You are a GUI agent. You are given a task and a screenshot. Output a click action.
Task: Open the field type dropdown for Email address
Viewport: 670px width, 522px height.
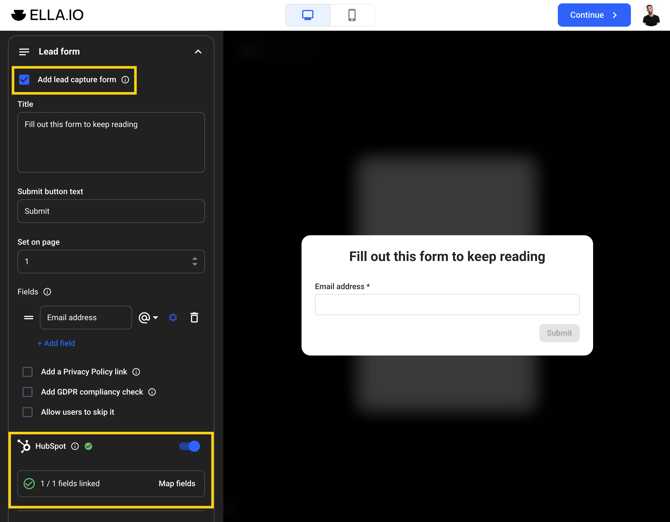click(x=148, y=317)
